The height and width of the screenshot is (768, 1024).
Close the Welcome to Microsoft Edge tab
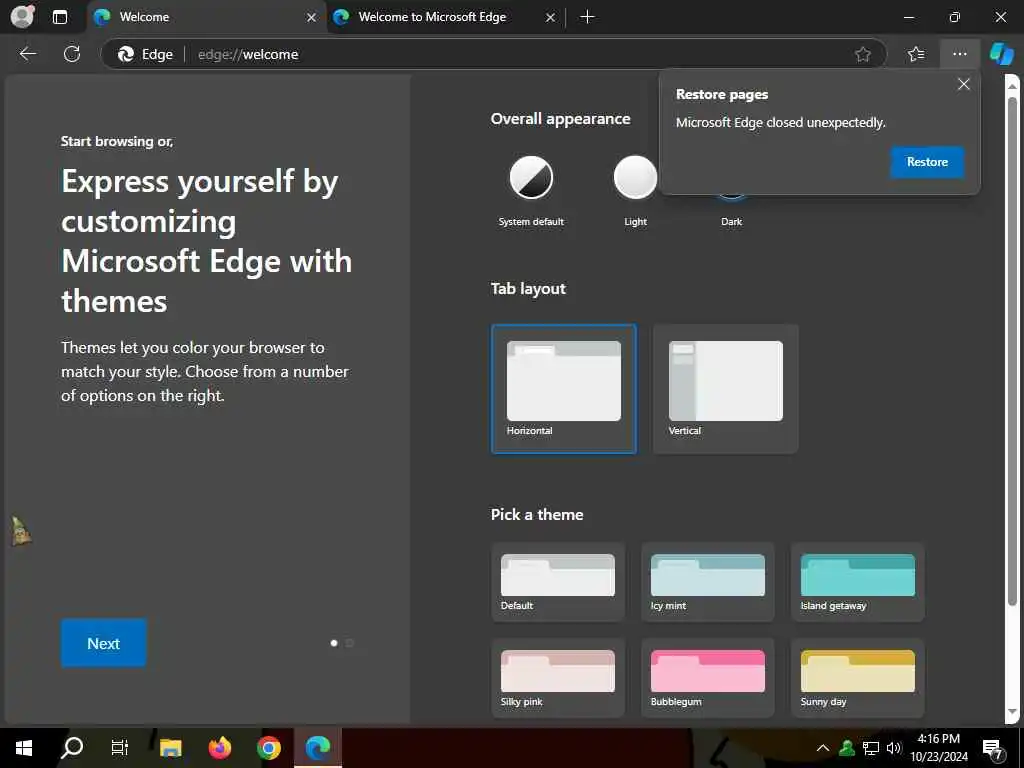[x=550, y=18]
